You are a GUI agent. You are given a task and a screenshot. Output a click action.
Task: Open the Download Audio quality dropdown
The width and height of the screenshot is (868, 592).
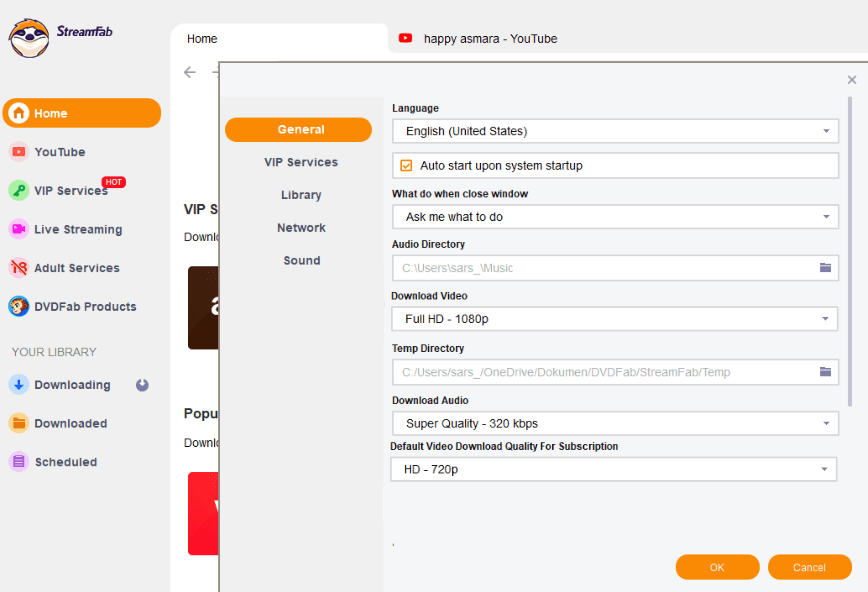click(616, 424)
